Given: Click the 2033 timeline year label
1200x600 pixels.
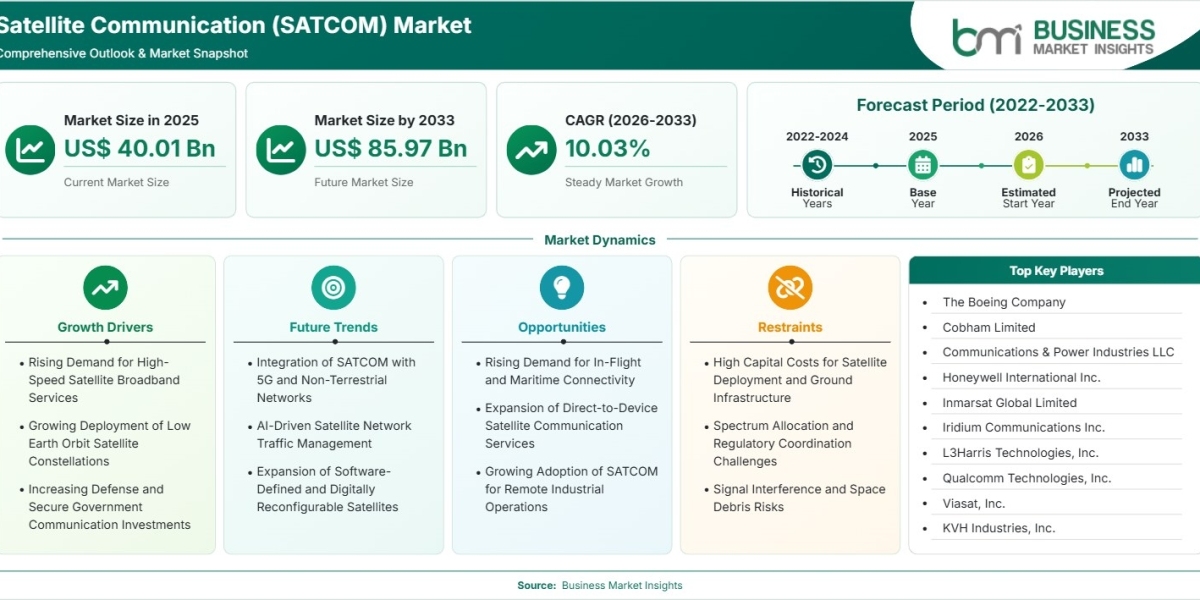Looking at the screenshot, I should (x=1134, y=136).
